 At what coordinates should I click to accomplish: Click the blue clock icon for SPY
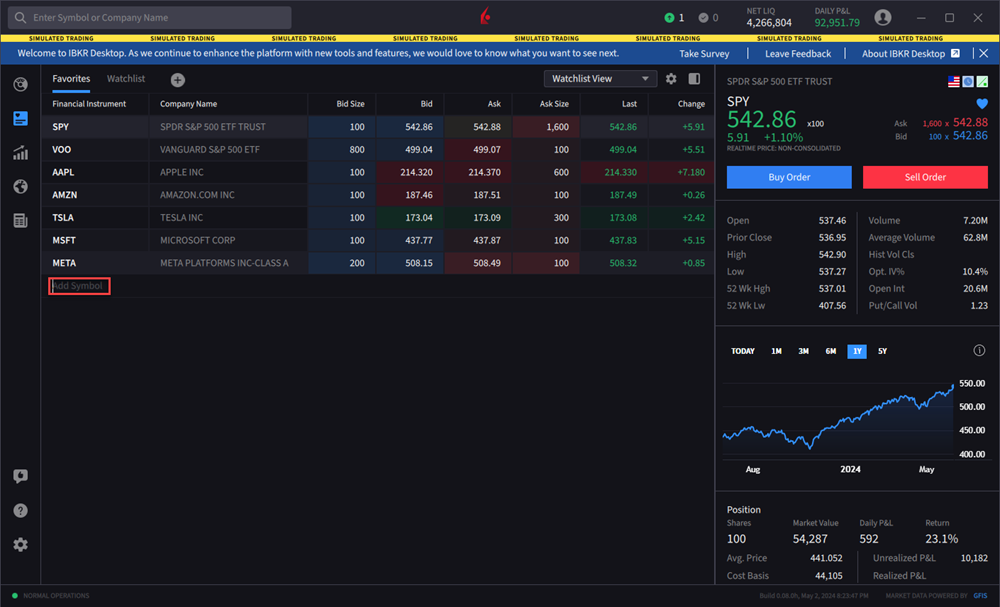(968, 81)
